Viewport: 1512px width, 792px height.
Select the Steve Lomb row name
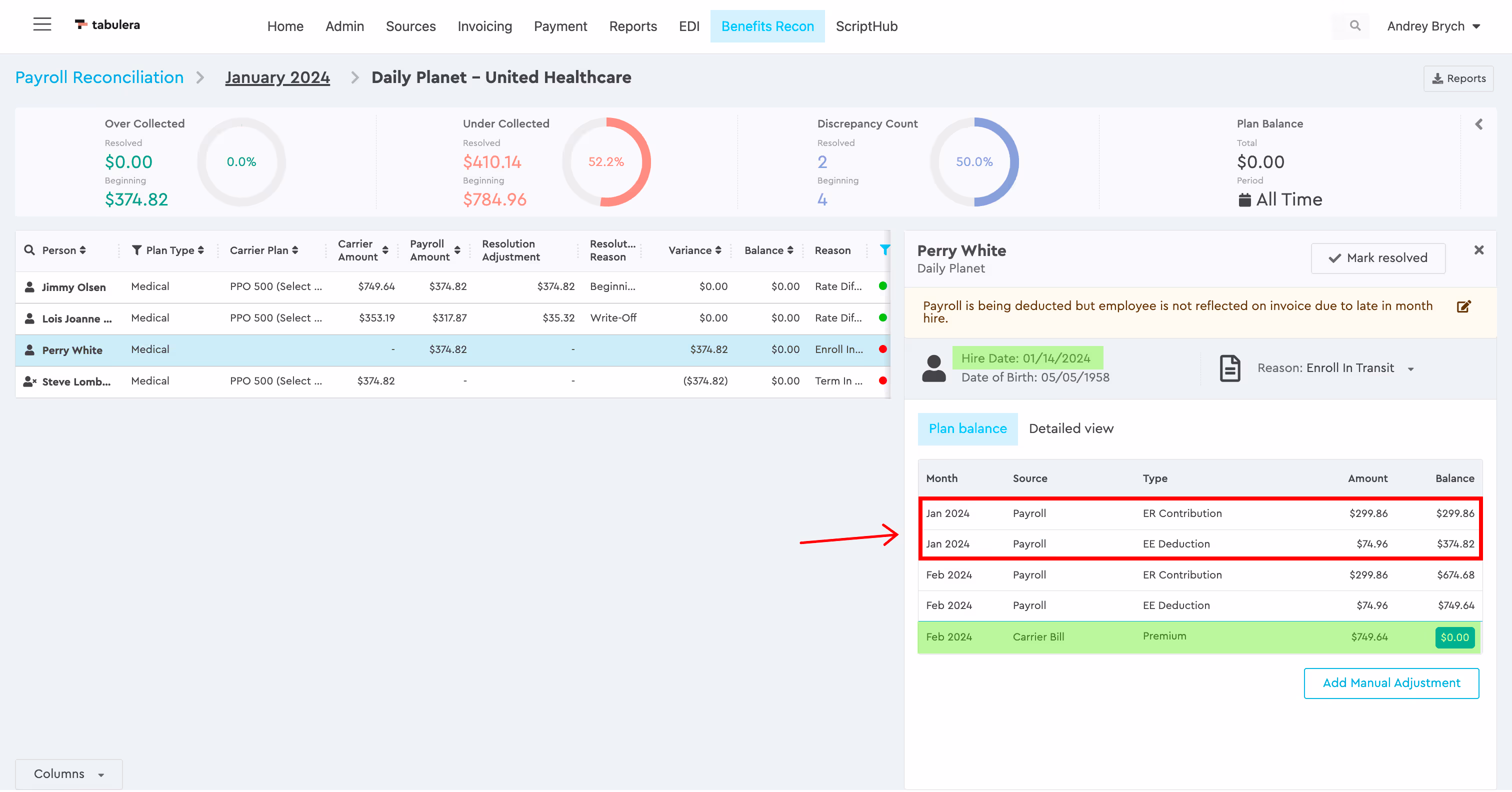76,381
